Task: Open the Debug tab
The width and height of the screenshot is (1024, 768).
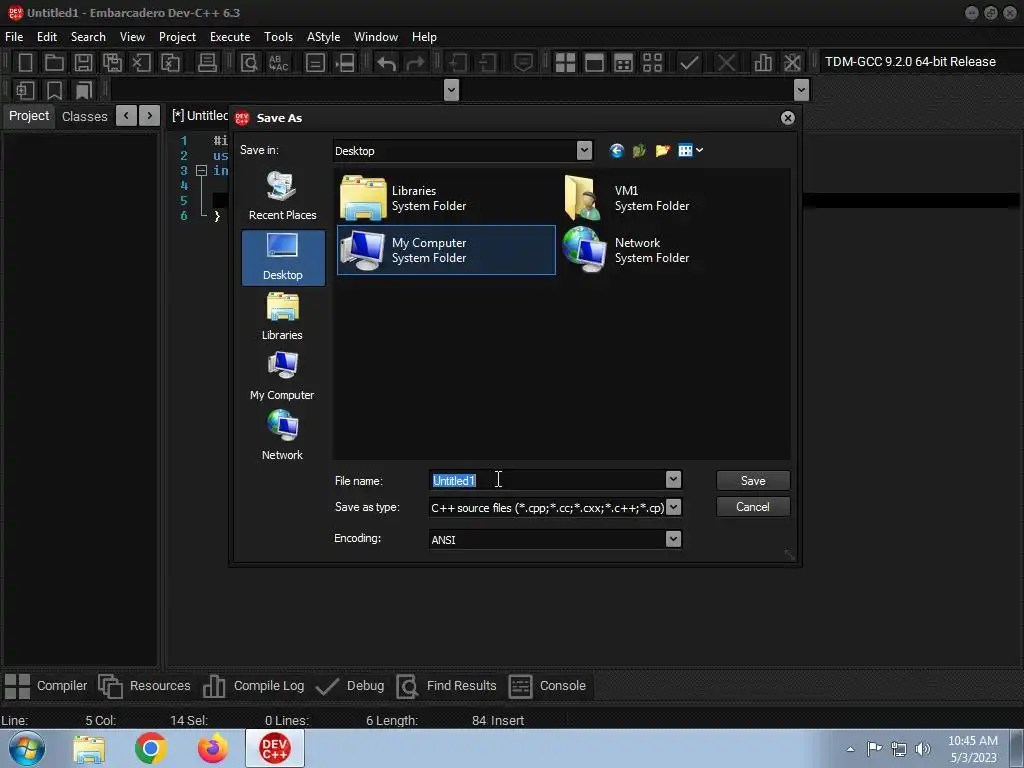Action: (x=350, y=686)
